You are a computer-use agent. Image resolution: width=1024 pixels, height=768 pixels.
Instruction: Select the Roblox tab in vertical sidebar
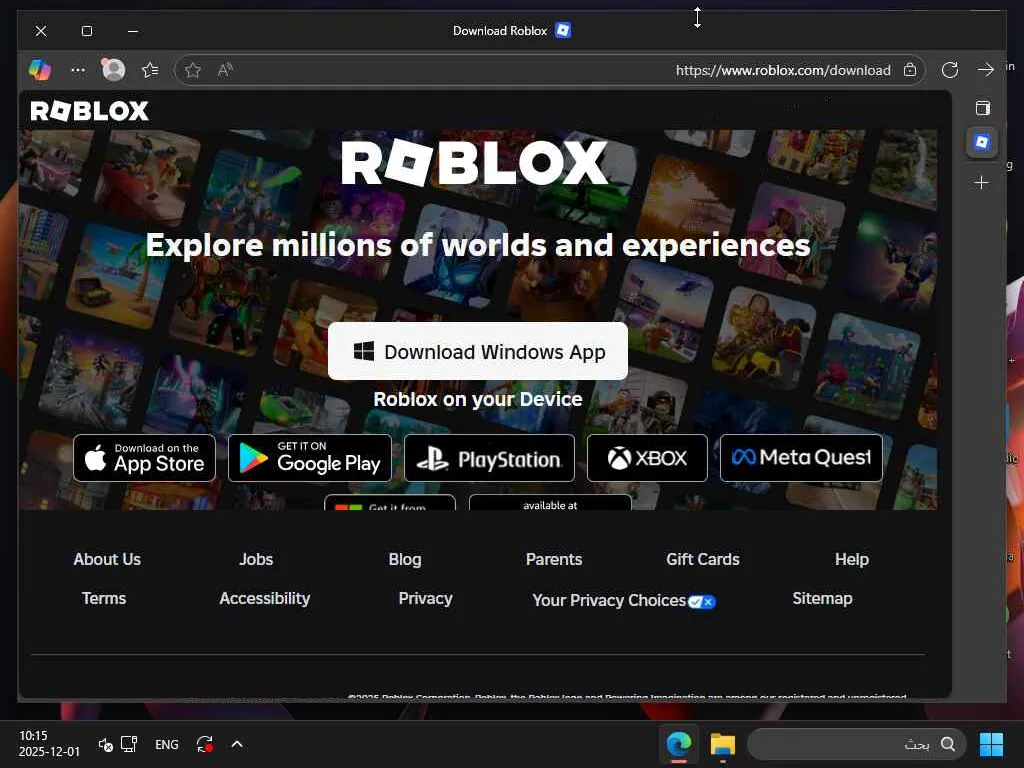[982, 142]
